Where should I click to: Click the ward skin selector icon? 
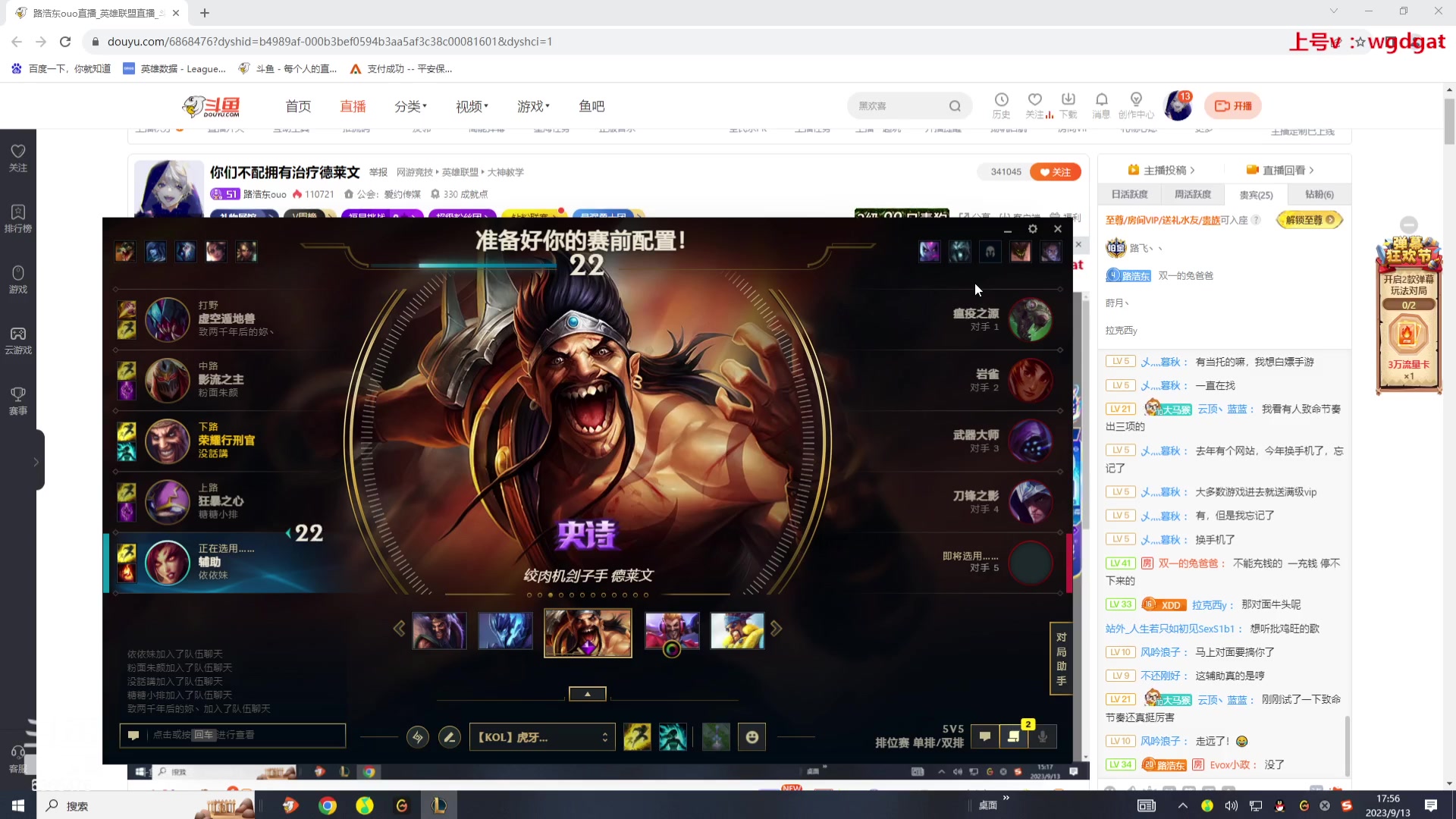click(x=715, y=737)
